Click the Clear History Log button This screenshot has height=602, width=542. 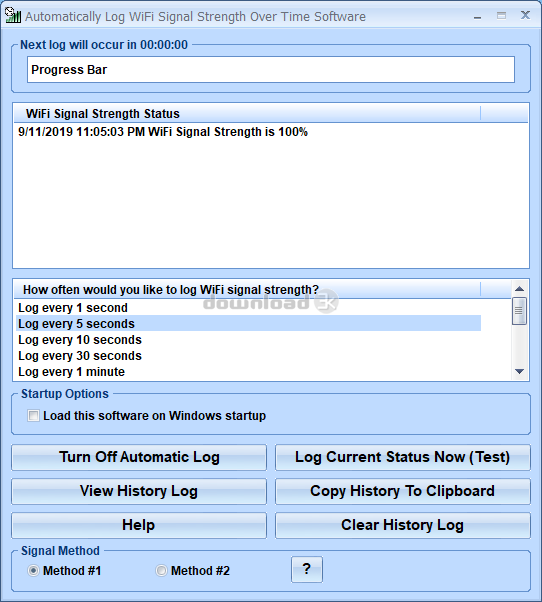[x=403, y=525]
